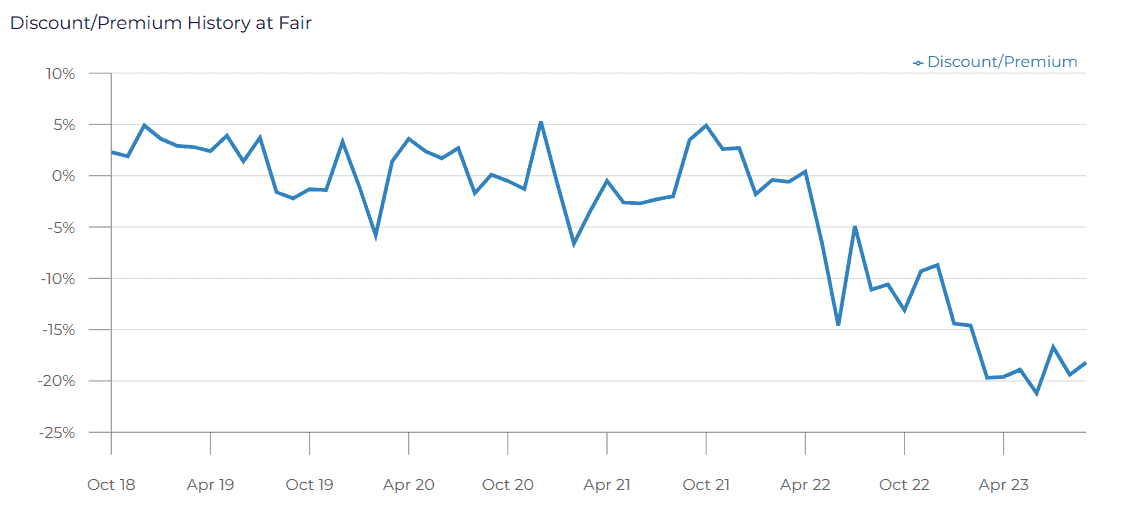The image size is (1131, 529).
Task: Click the chart title 'Discount/Premium History at Fair'
Action: click(x=161, y=23)
